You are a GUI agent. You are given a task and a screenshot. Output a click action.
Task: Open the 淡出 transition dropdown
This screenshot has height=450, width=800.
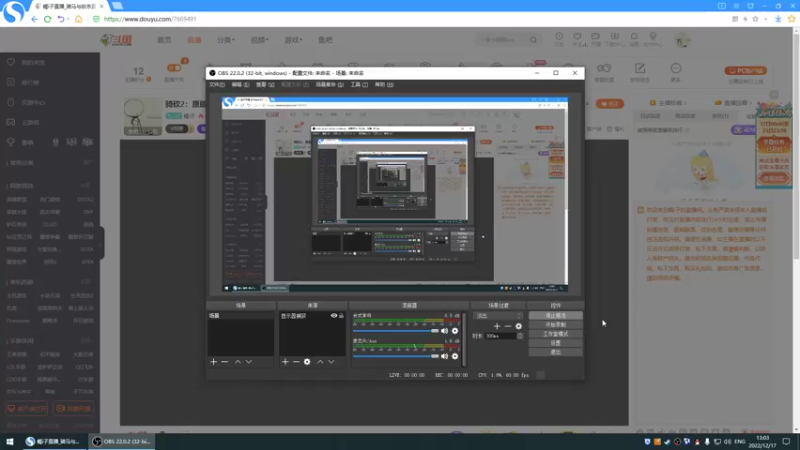click(497, 316)
